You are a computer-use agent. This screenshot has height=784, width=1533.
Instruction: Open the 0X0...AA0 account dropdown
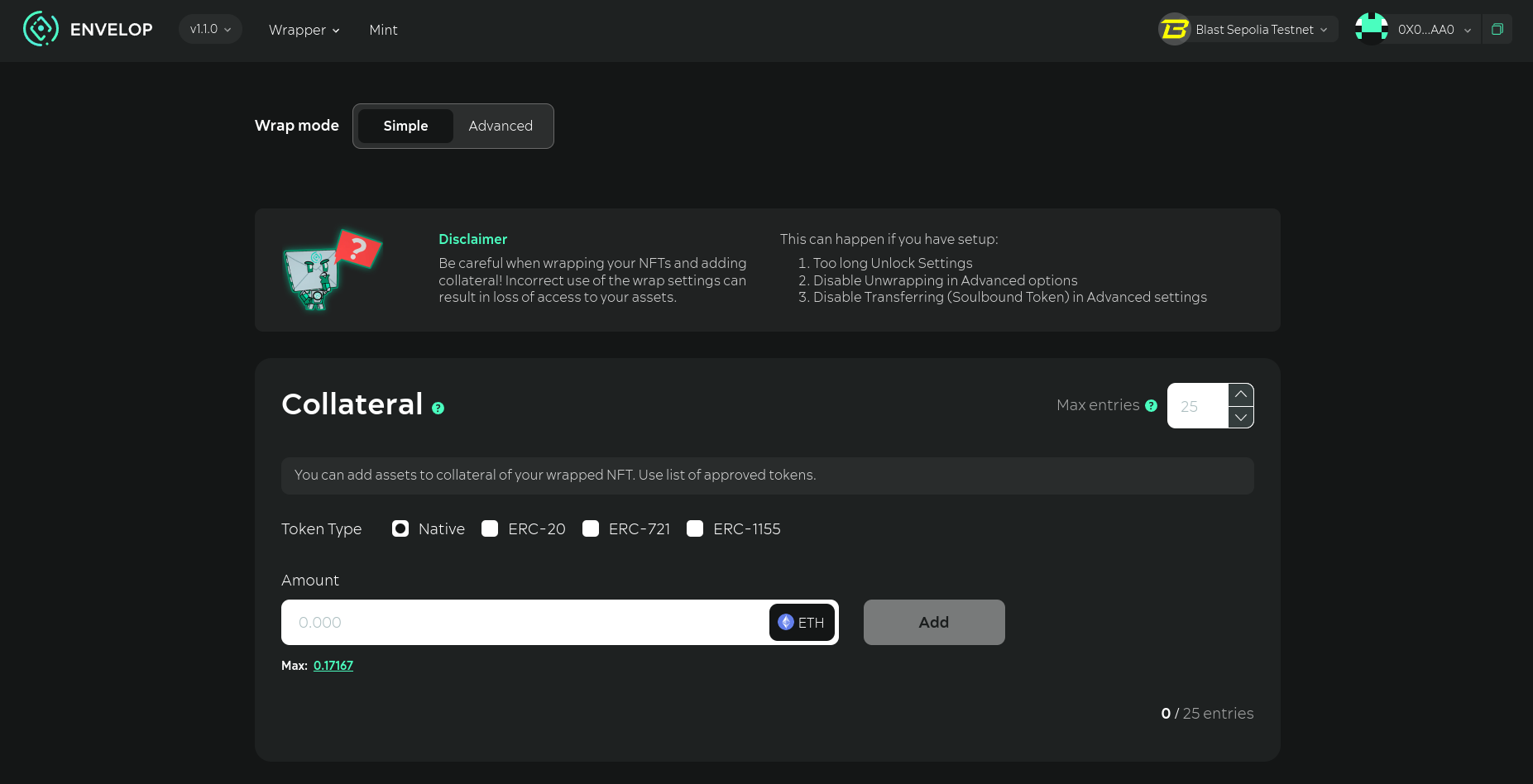point(1434,30)
